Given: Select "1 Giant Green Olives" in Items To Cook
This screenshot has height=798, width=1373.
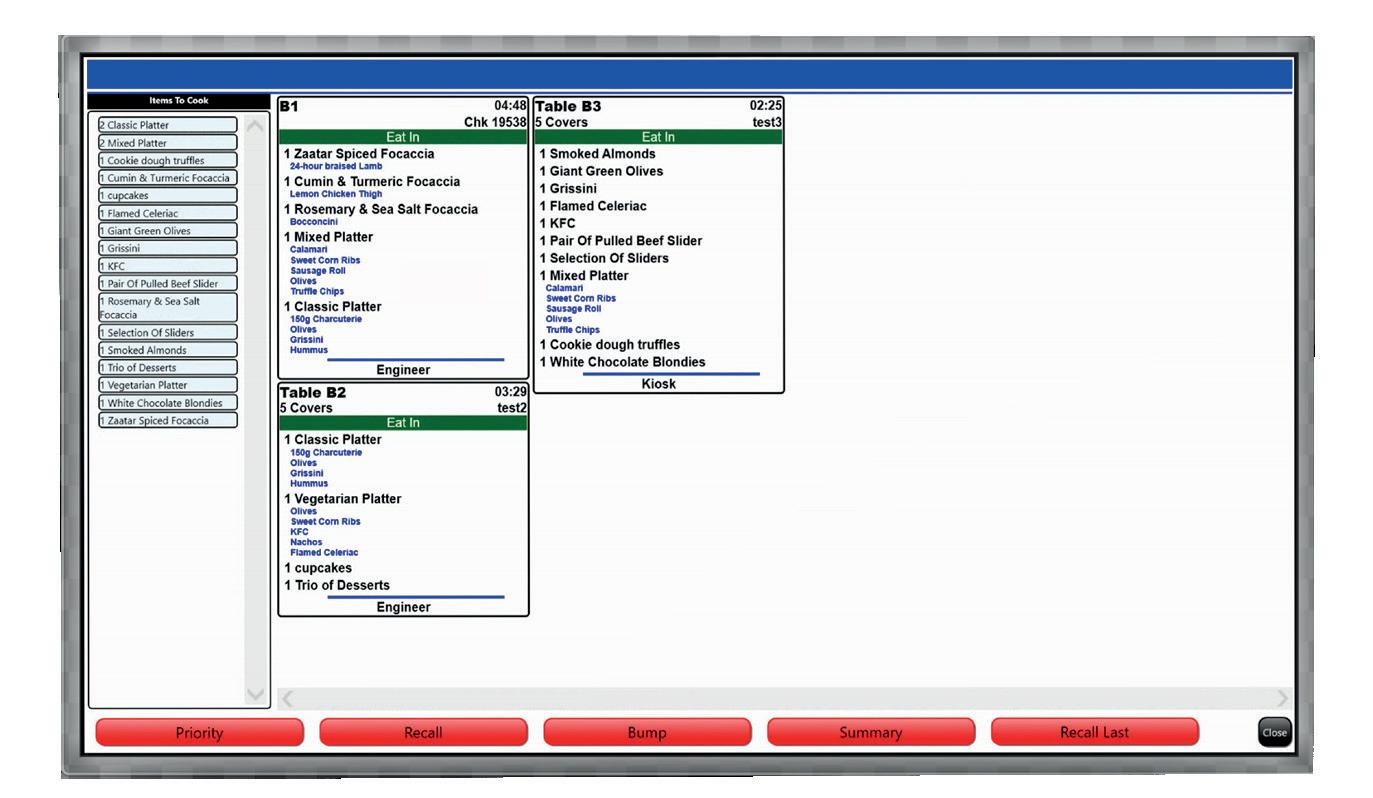Looking at the screenshot, I should point(167,230).
